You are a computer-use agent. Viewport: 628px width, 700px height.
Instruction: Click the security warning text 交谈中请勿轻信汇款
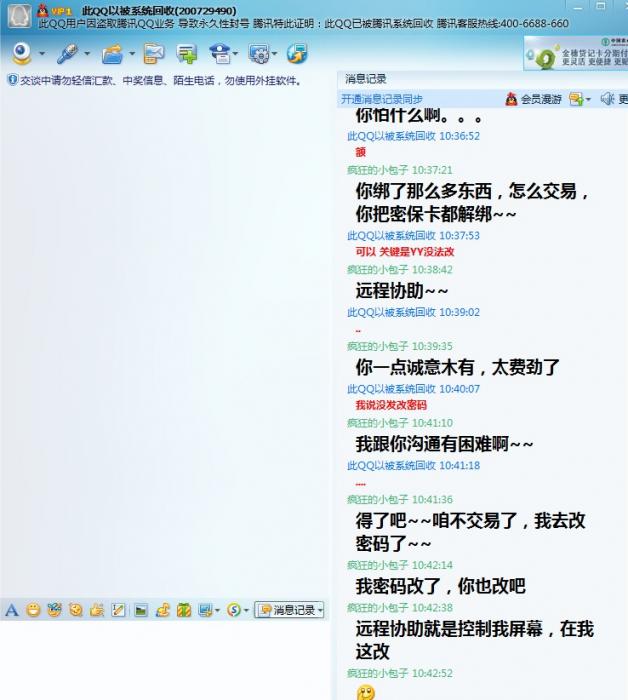click(x=161, y=80)
